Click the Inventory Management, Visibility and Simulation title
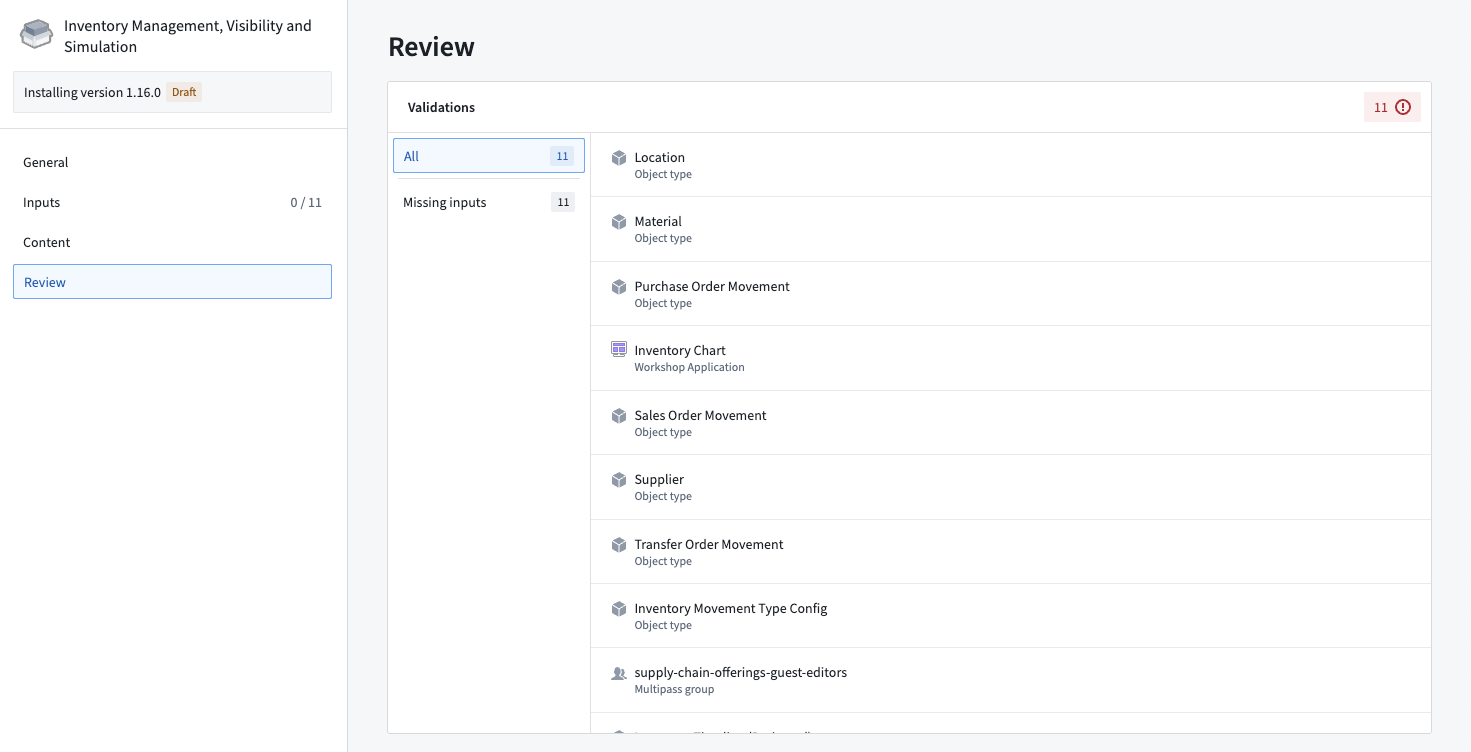The width and height of the screenshot is (1471, 752). pos(188,36)
